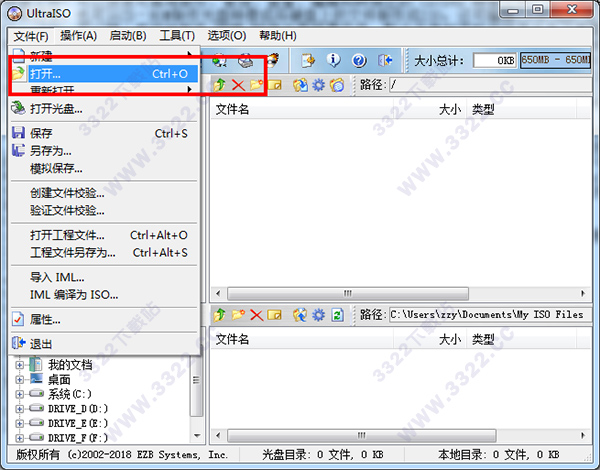Click the refresh icon in lower local toolbar
Viewport: 600px width, 470px height.
coord(337,315)
